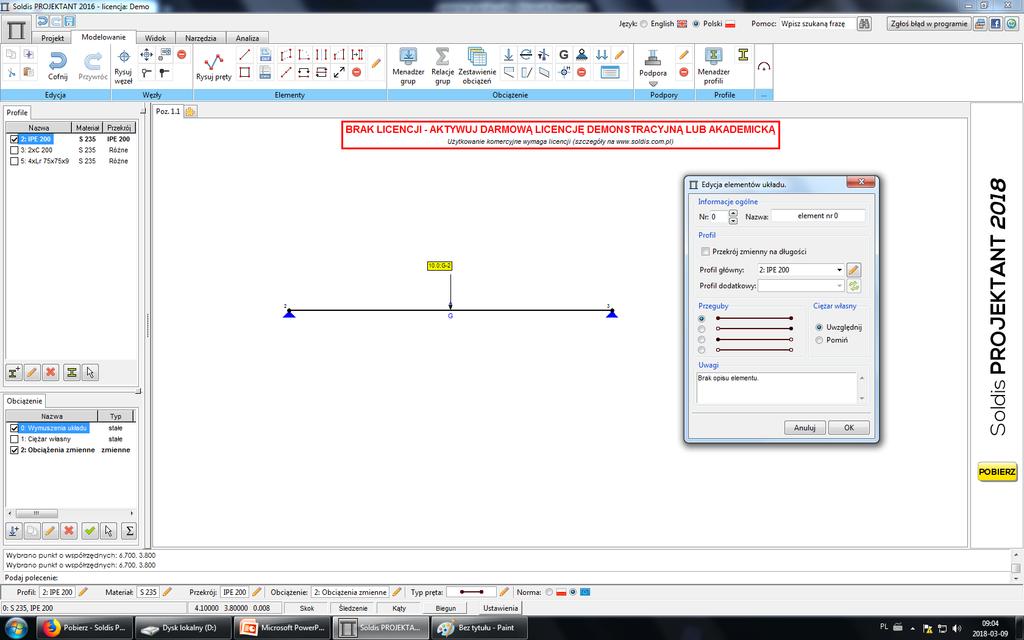Open Relacje grup sigma tool
Image resolution: width=1024 pixels, height=640 pixels.
442,56
